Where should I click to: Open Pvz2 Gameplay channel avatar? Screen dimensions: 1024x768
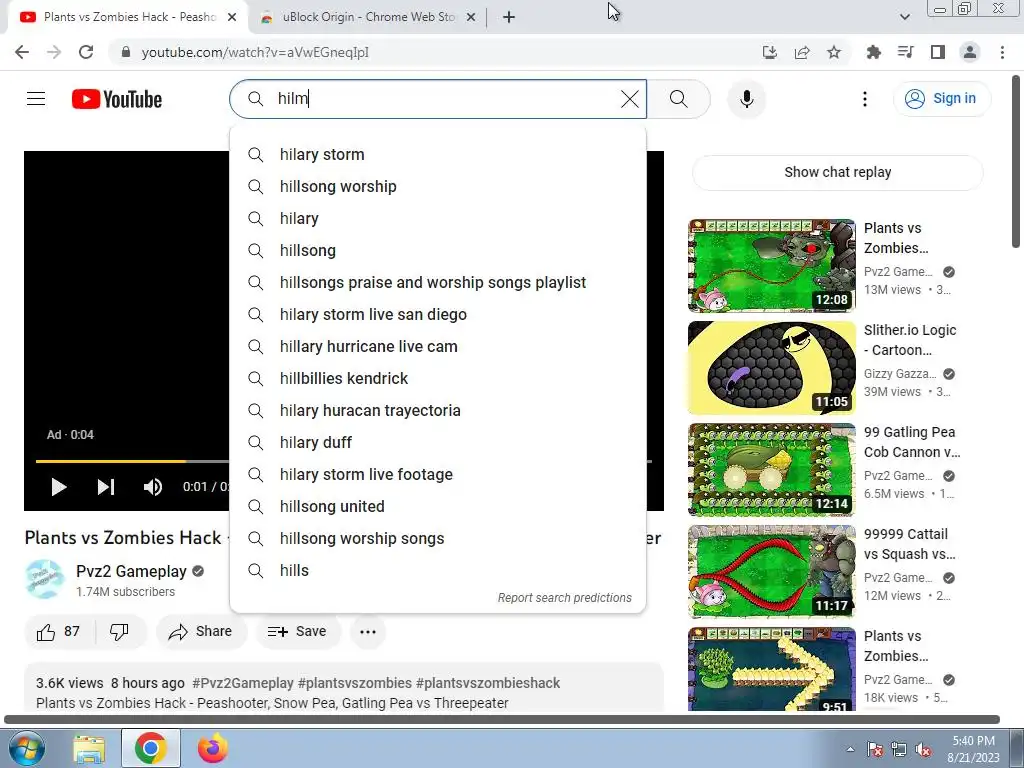(45, 579)
